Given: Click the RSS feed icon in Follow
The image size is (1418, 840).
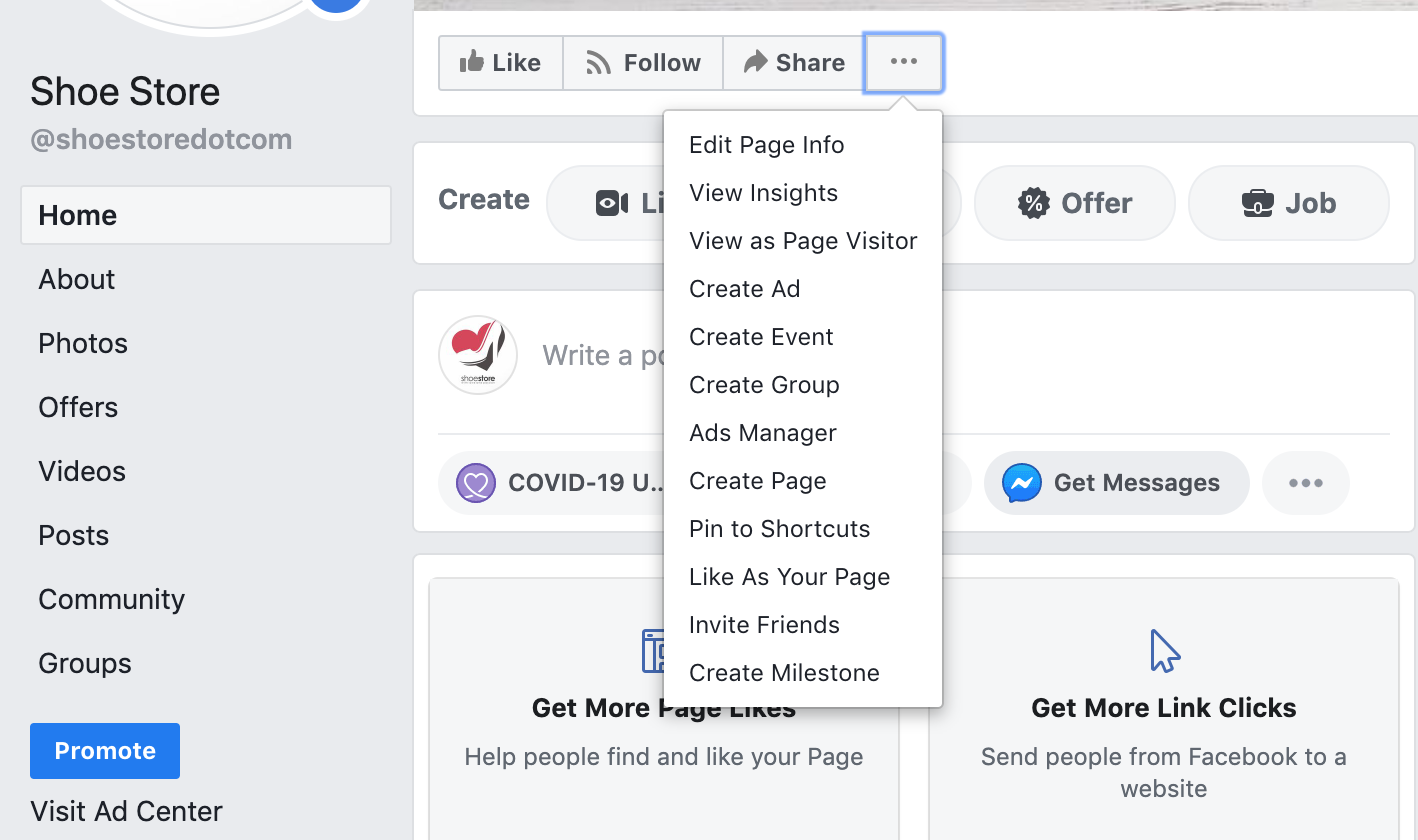Looking at the screenshot, I should 598,63.
